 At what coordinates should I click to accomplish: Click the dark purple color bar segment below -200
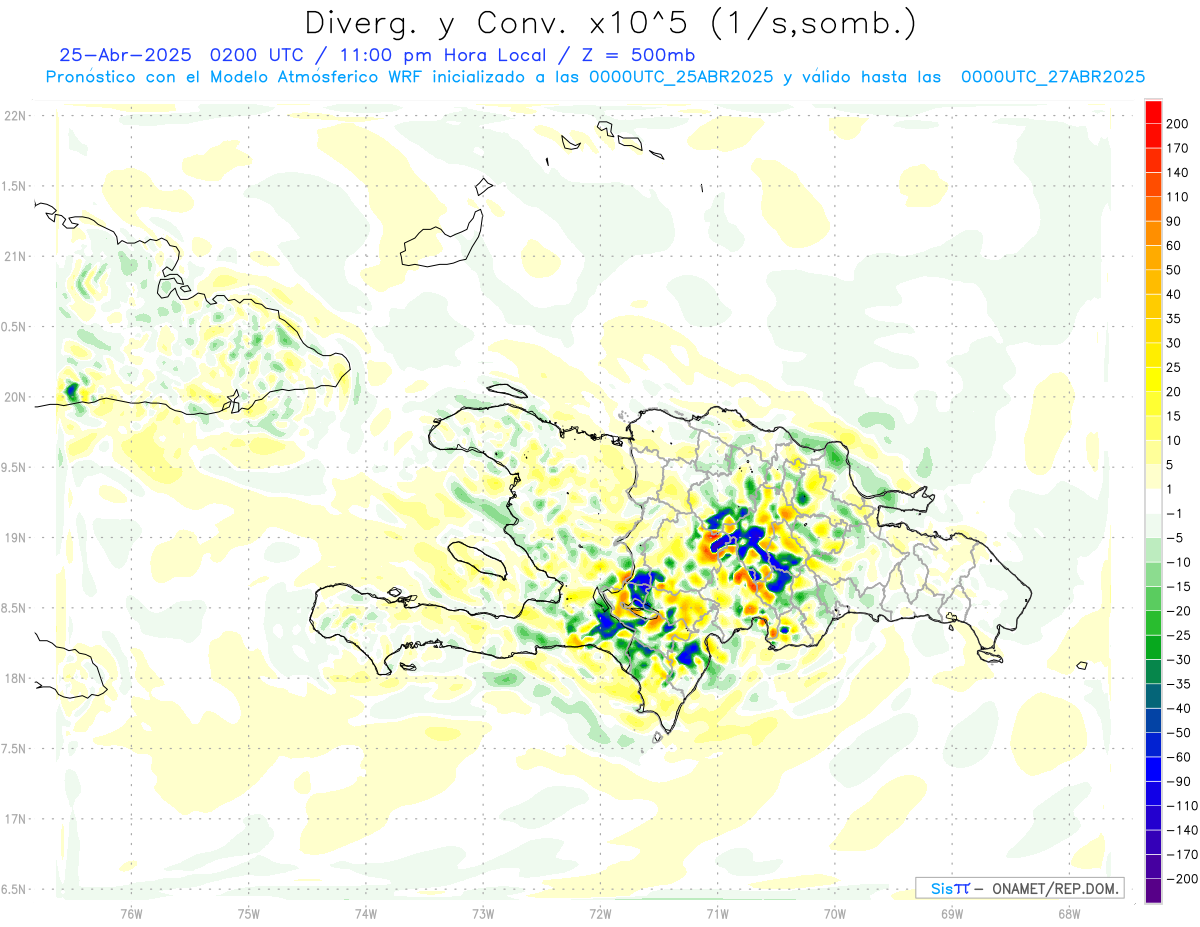point(1153,891)
